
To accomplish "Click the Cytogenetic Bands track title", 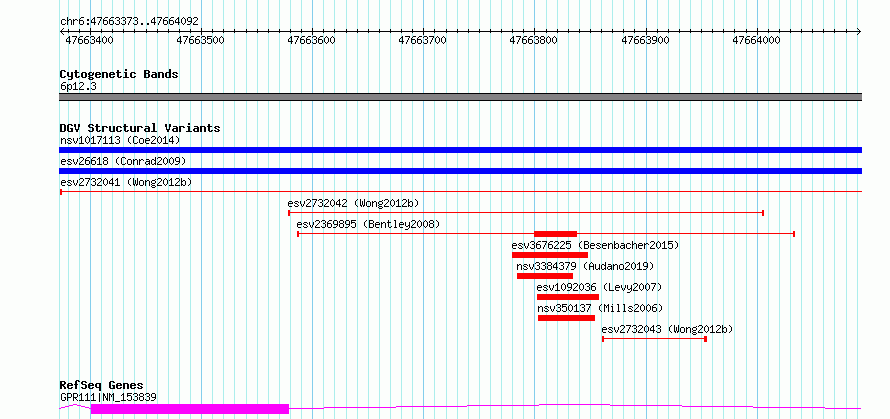I will [119, 74].
